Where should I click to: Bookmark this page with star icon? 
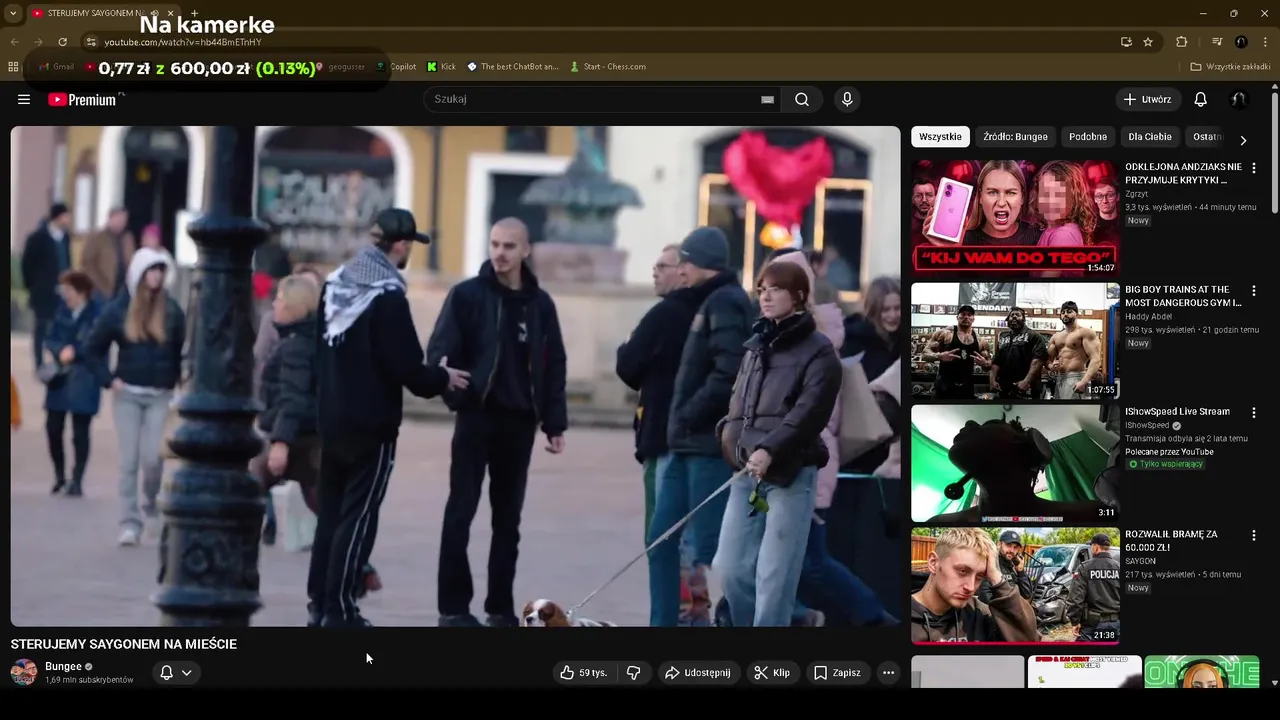click(x=1148, y=42)
